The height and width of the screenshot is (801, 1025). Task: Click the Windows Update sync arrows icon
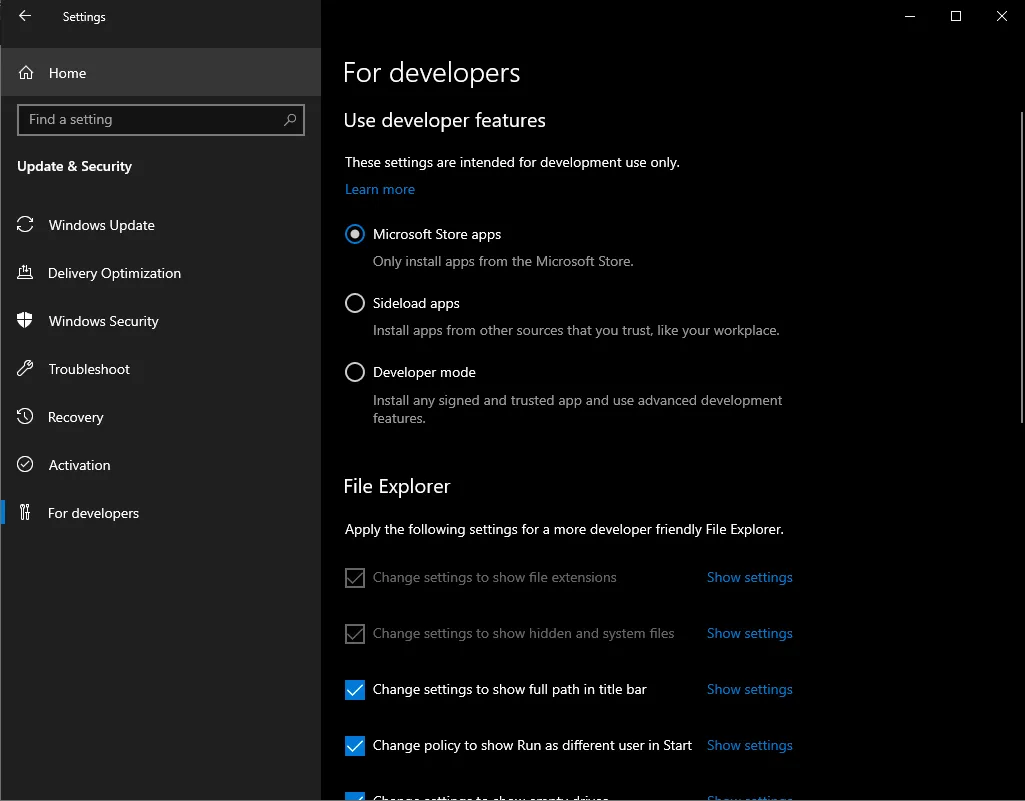click(25, 224)
